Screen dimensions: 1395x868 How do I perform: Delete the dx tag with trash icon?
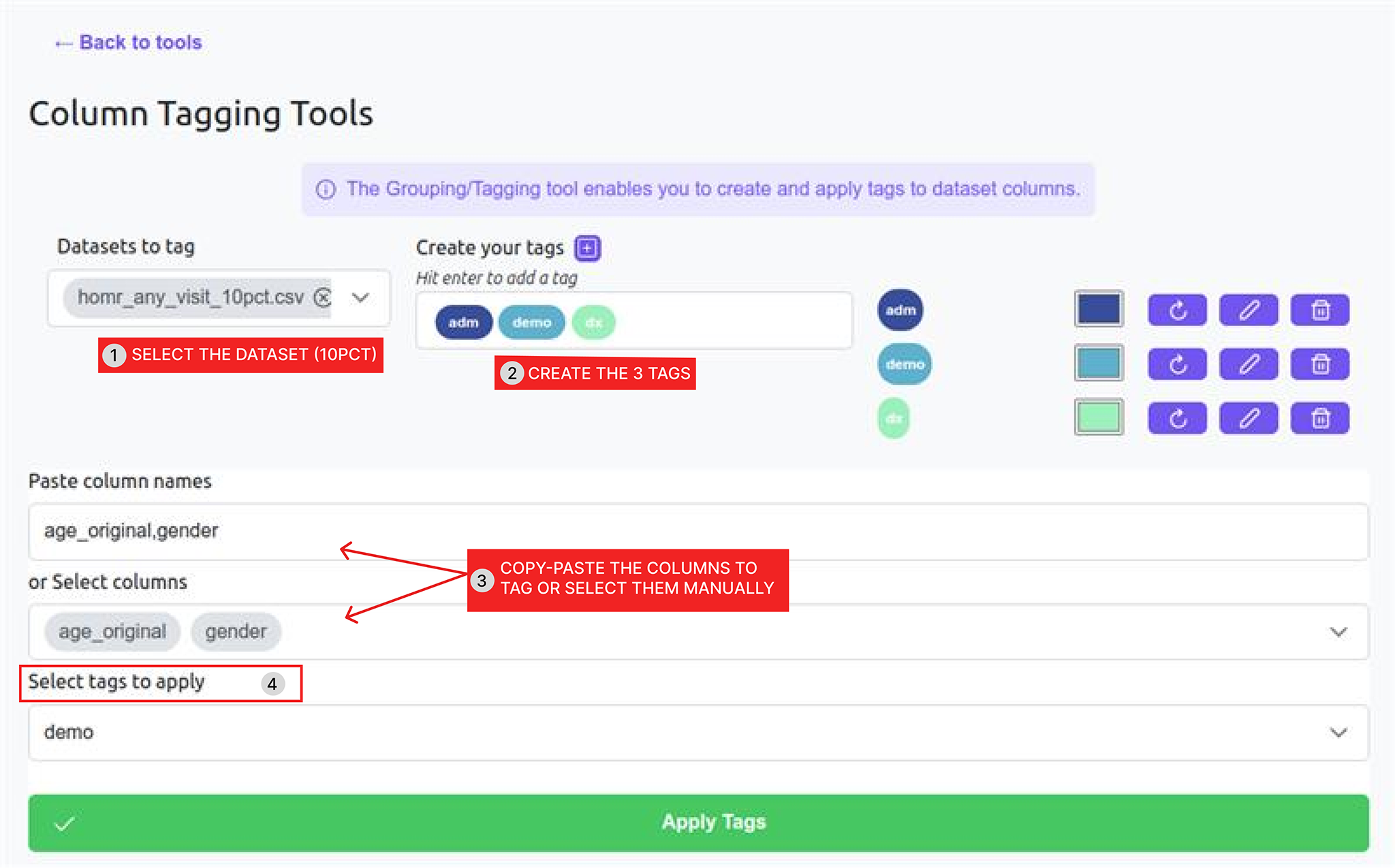[1320, 418]
